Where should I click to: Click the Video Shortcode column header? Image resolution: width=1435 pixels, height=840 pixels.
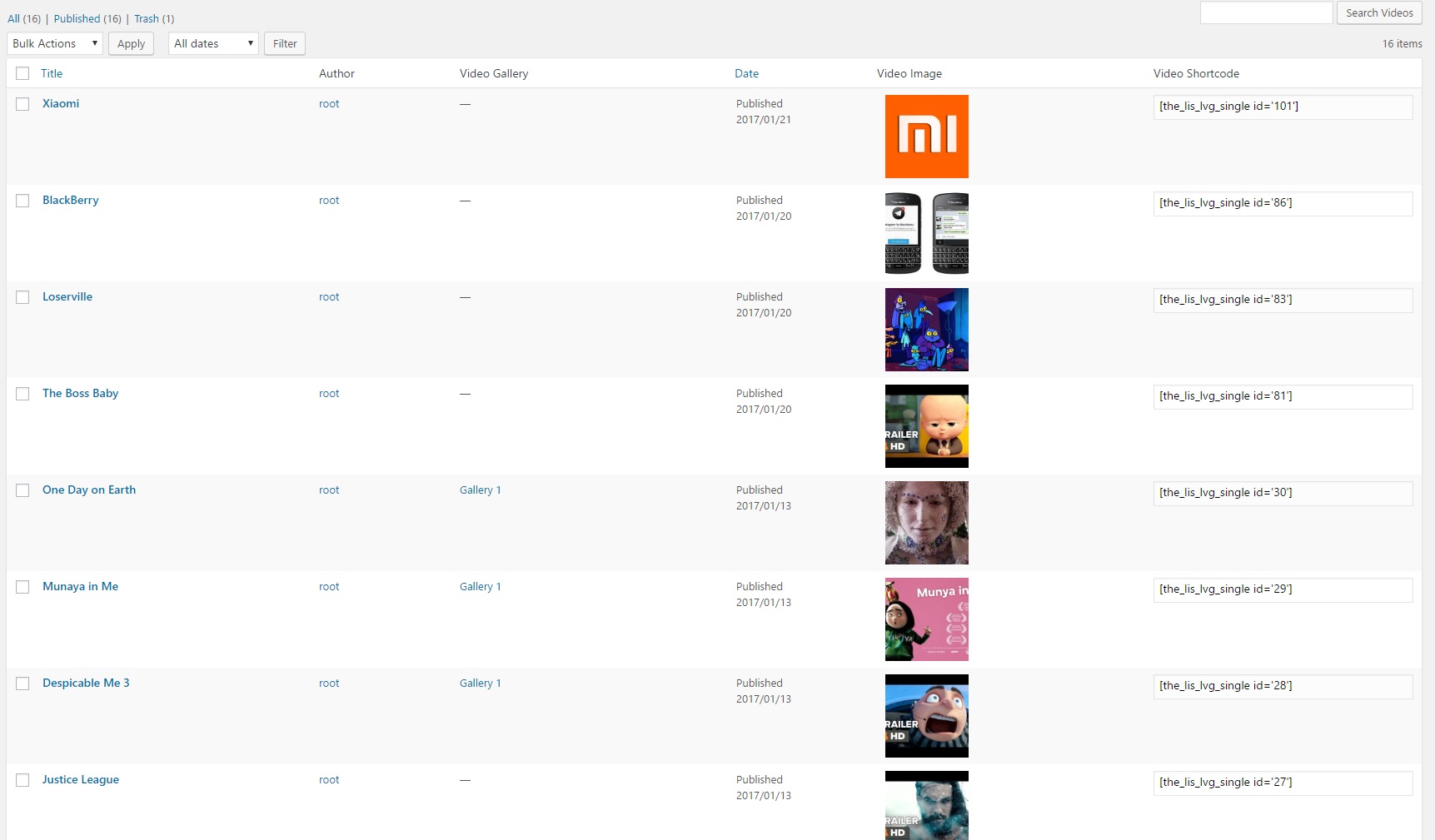pyautogui.click(x=1196, y=73)
